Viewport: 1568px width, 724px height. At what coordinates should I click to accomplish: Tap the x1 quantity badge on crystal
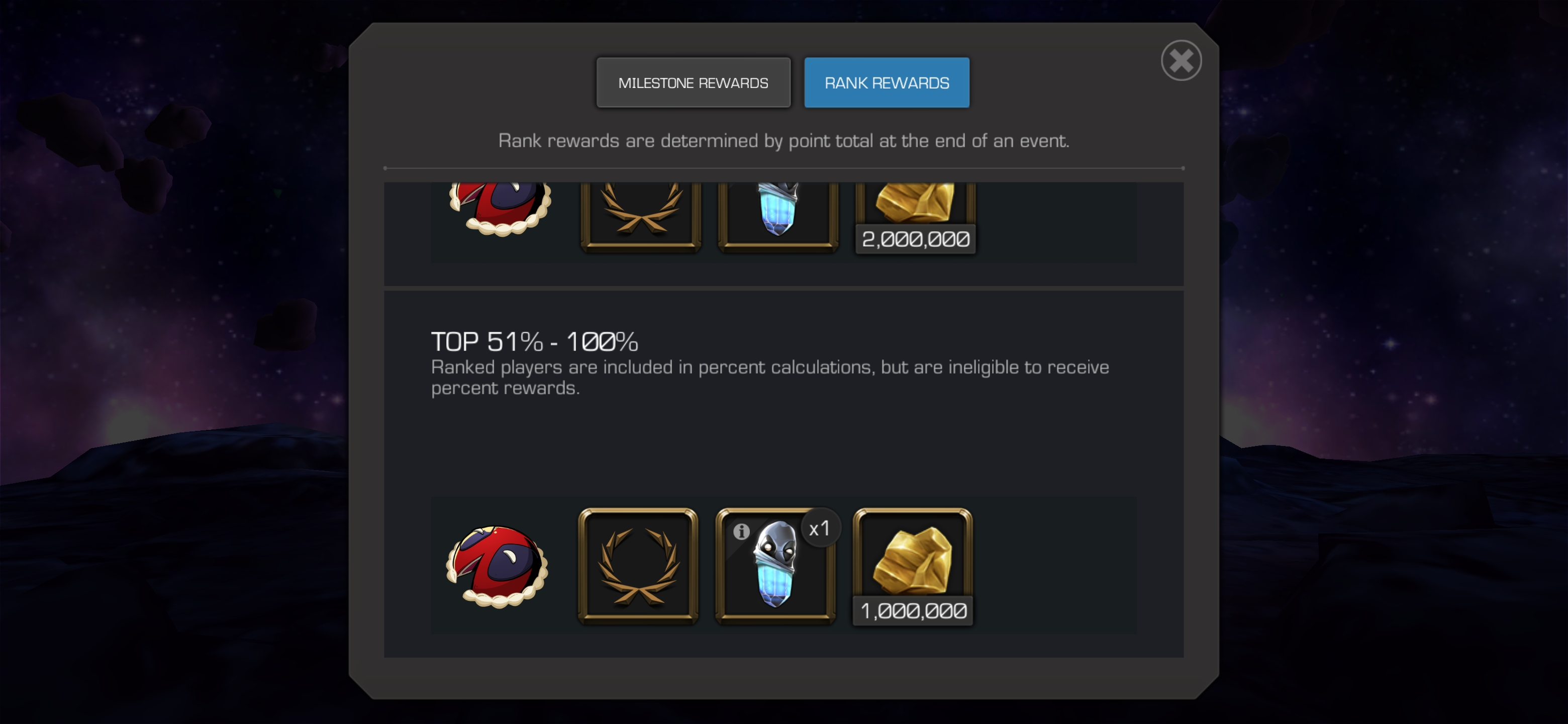point(820,528)
